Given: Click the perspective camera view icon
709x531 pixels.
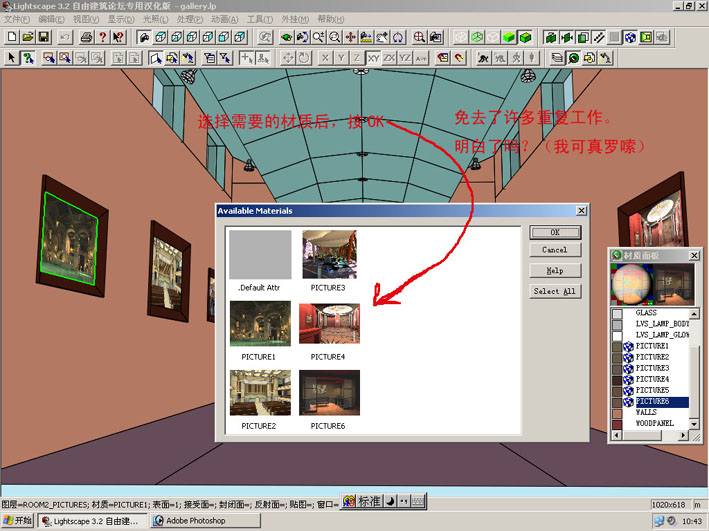Looking at the screenshot, I should [145, 37].
